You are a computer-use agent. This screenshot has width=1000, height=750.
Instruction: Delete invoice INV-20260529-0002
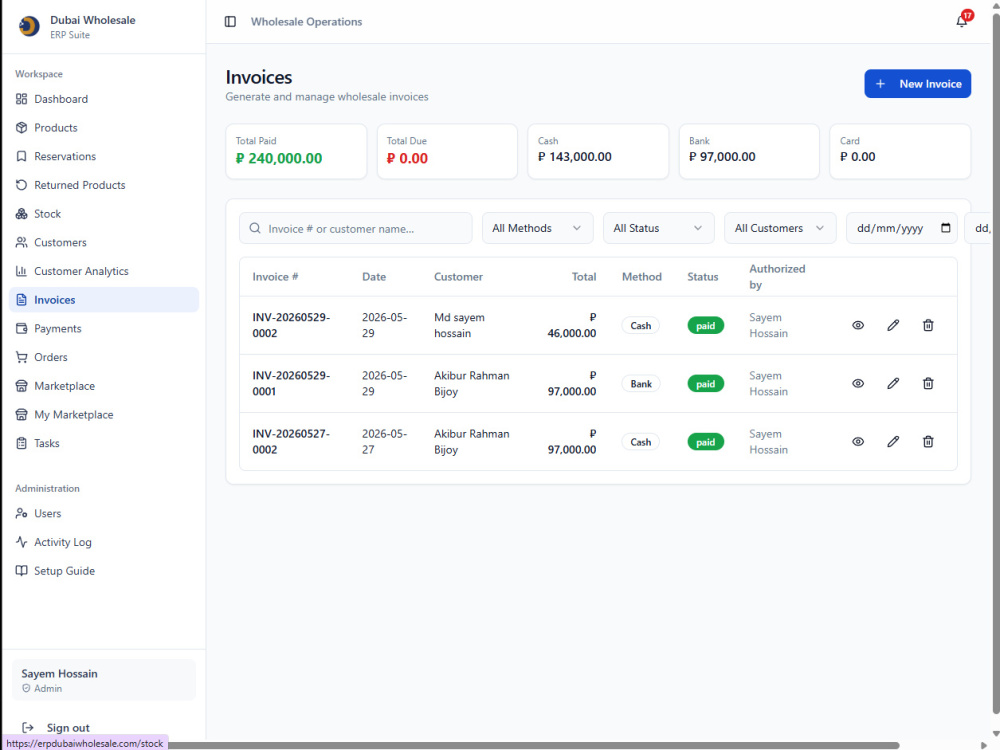coord(928,325)
